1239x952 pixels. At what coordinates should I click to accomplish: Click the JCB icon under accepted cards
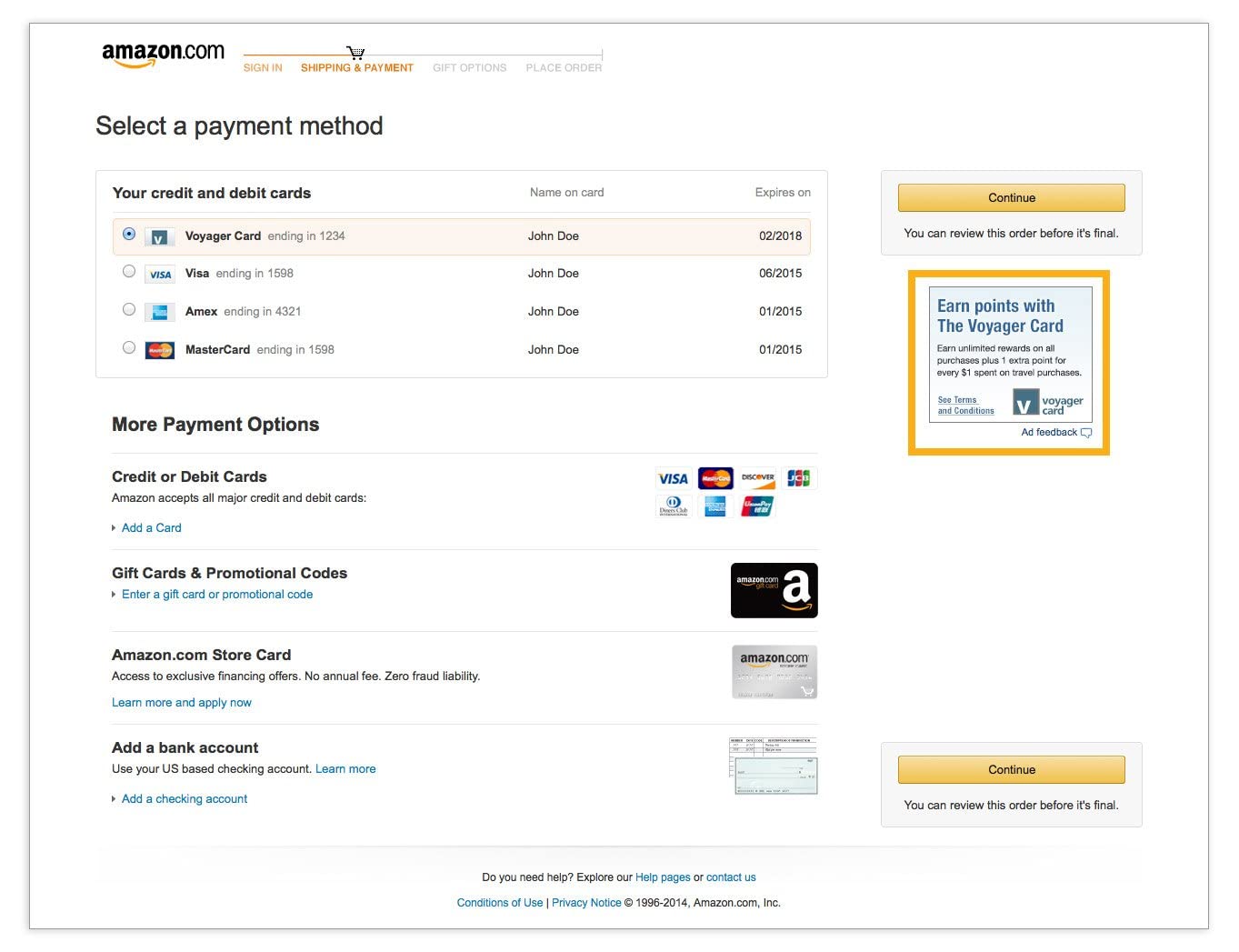[799, 478]
